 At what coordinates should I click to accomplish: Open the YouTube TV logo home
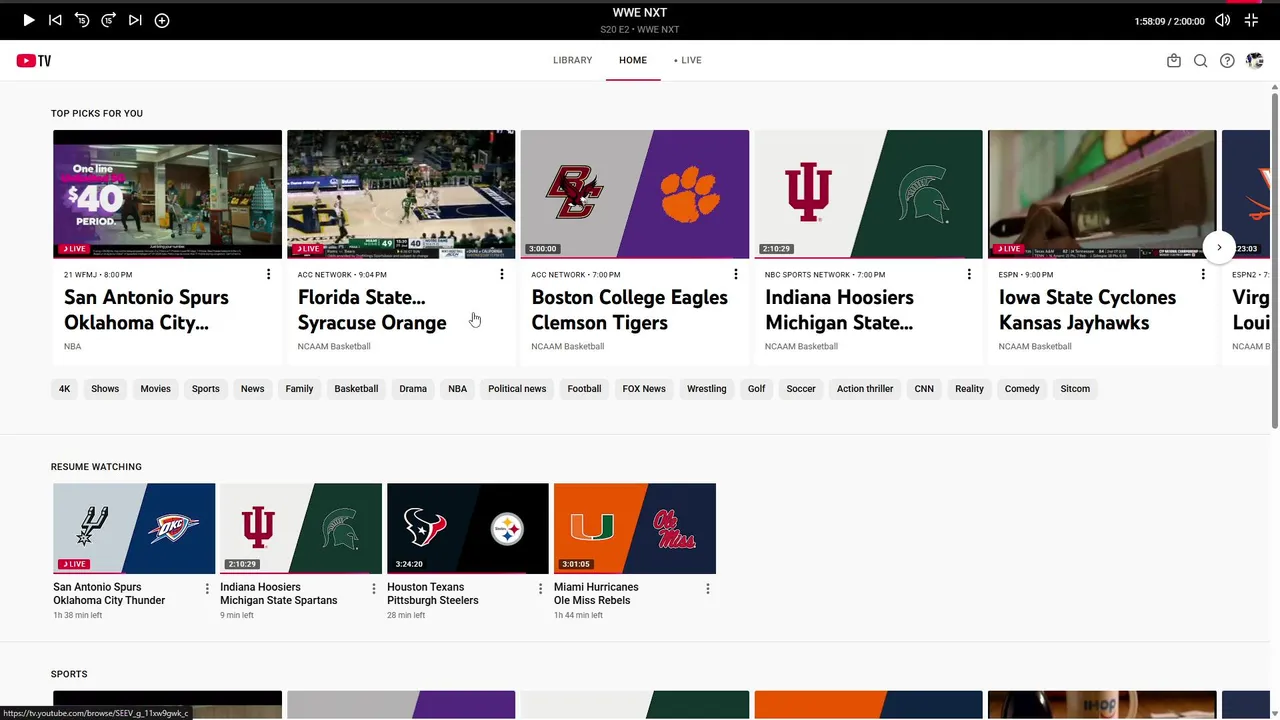(34, 60)
